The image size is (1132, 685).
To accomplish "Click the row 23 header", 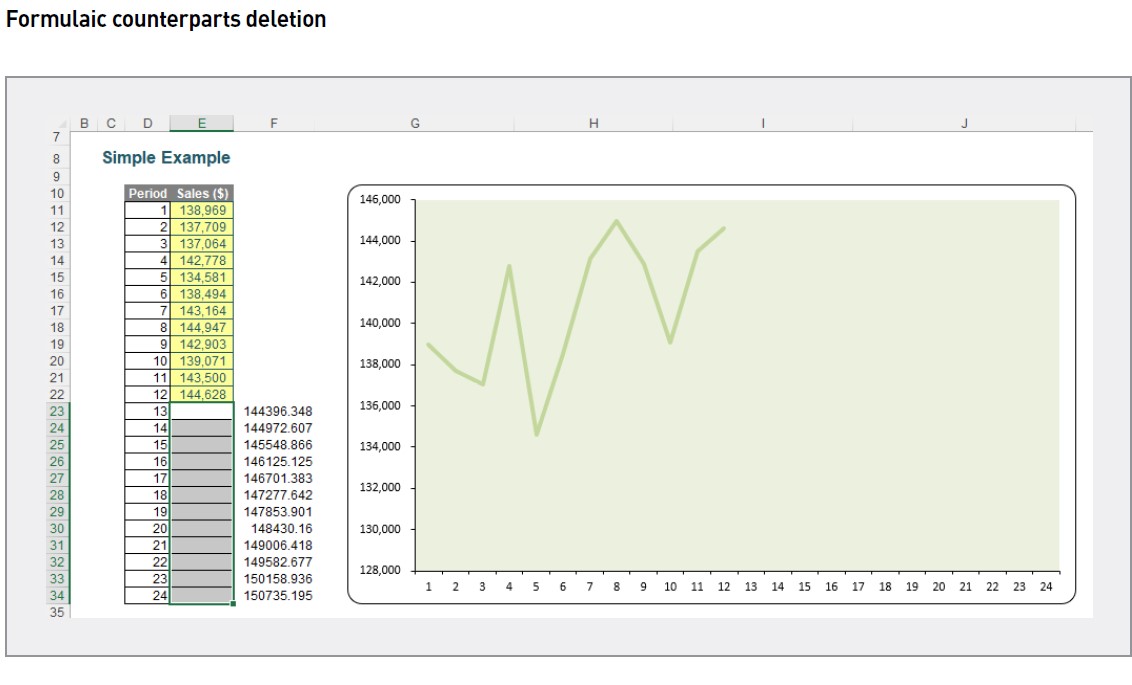I will pyautogui.click(x=58, y=408).
